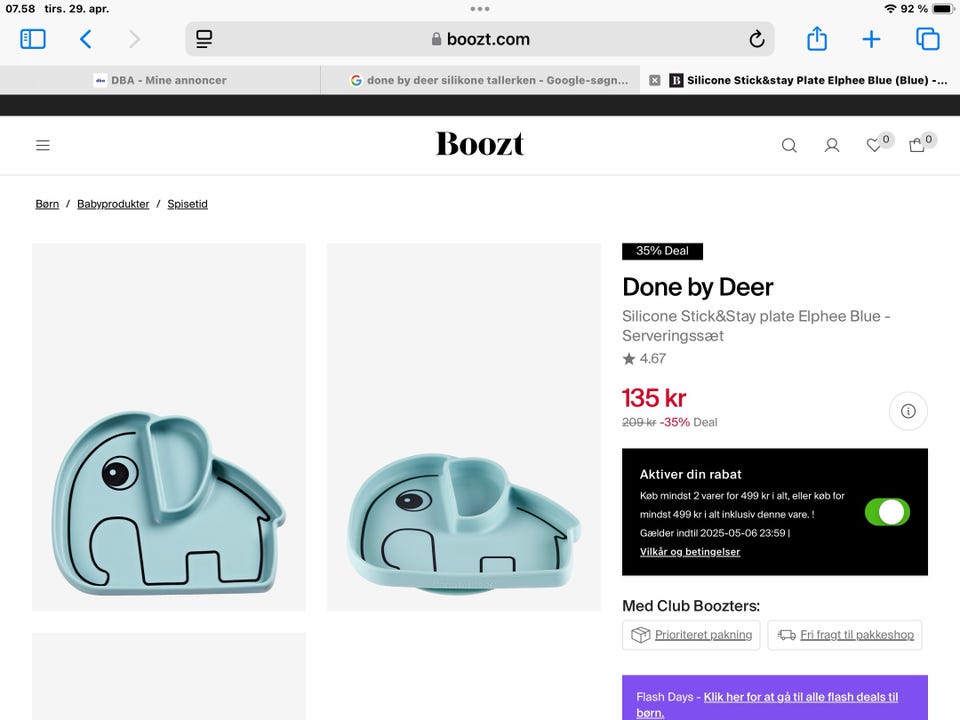Open Boozt search
960x720 pixels.
(789, 145)
